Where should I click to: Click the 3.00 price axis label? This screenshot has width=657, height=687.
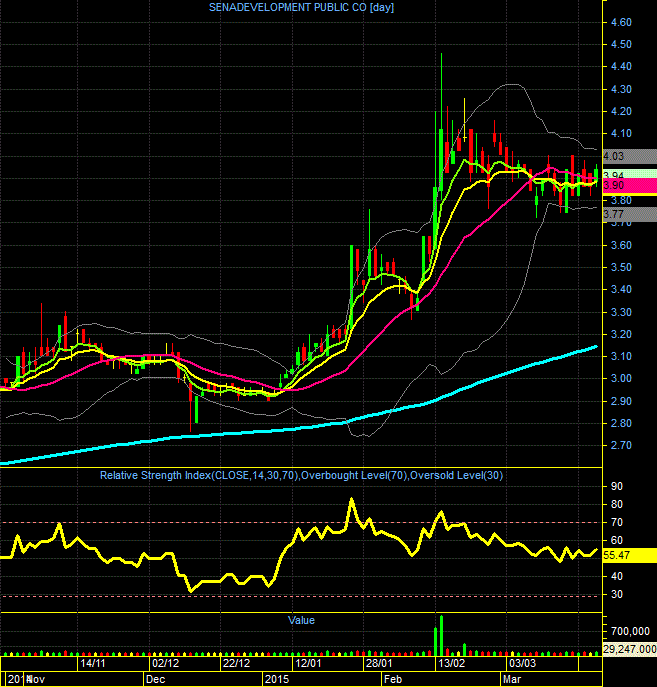tap(621, 379)
